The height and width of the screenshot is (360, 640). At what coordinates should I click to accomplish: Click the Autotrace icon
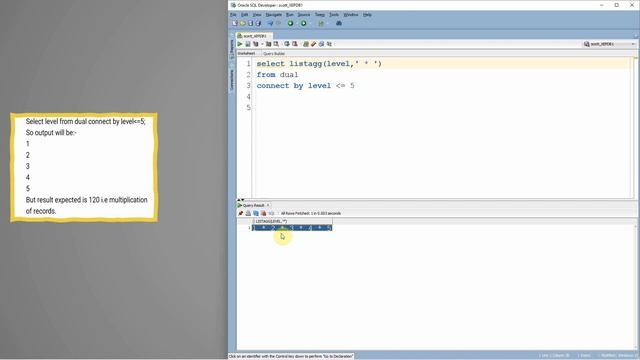point(269,44)
